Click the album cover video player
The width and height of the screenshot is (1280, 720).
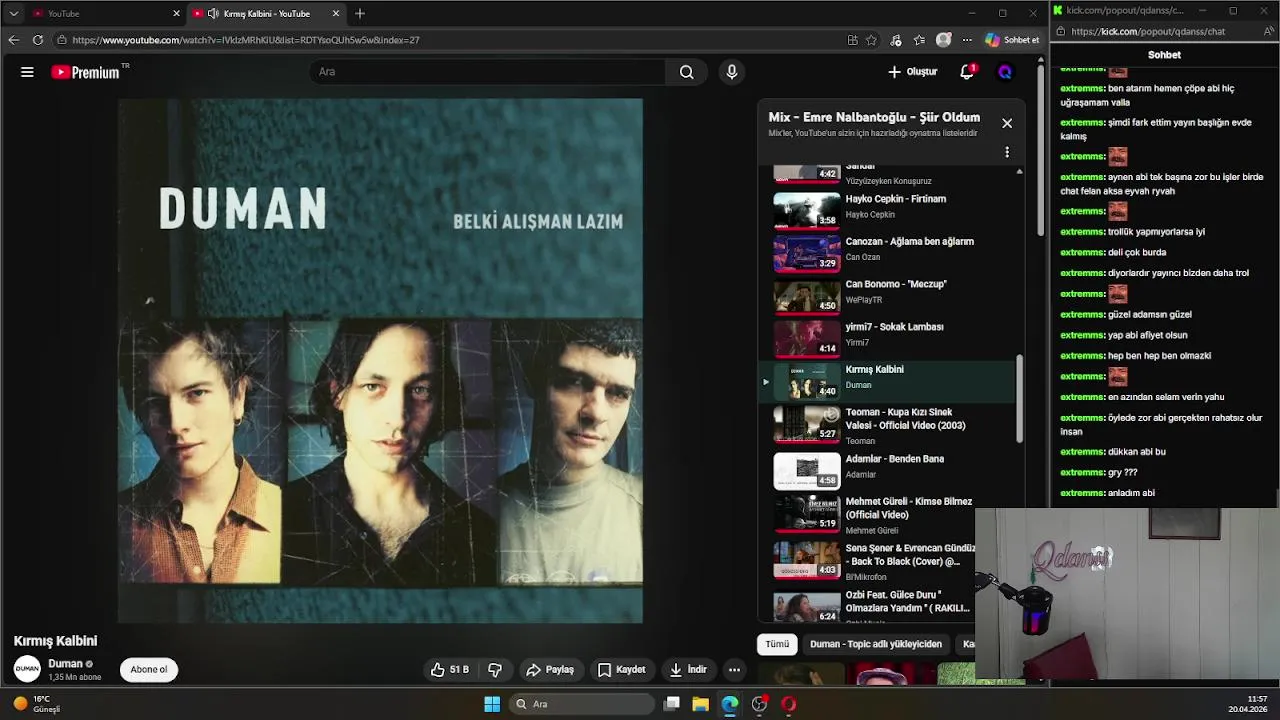(380, 360)
